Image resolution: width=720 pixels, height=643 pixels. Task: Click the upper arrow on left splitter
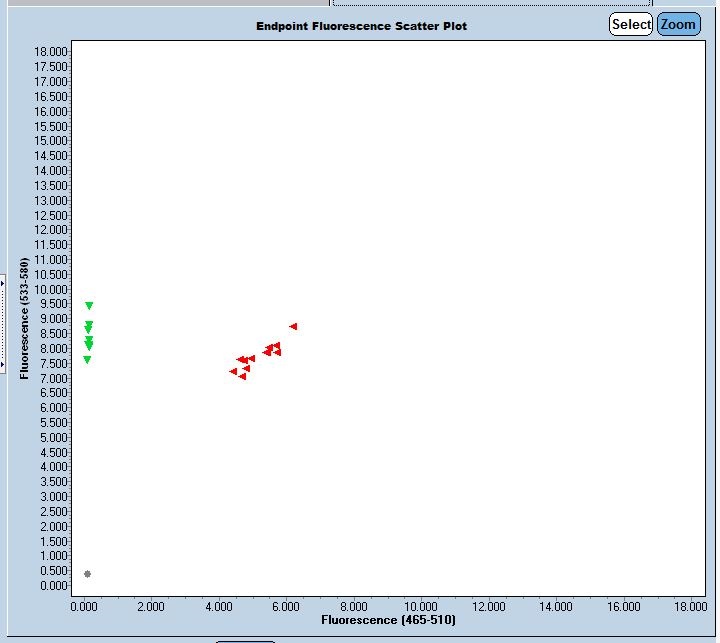(2, 284)
